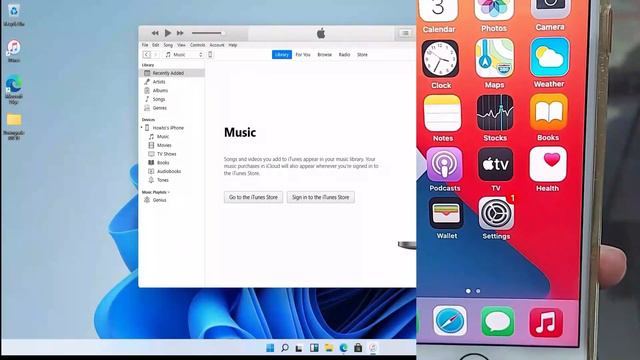Switch to the Browse tab
This screenshot has height=360, width=640.
324,55
